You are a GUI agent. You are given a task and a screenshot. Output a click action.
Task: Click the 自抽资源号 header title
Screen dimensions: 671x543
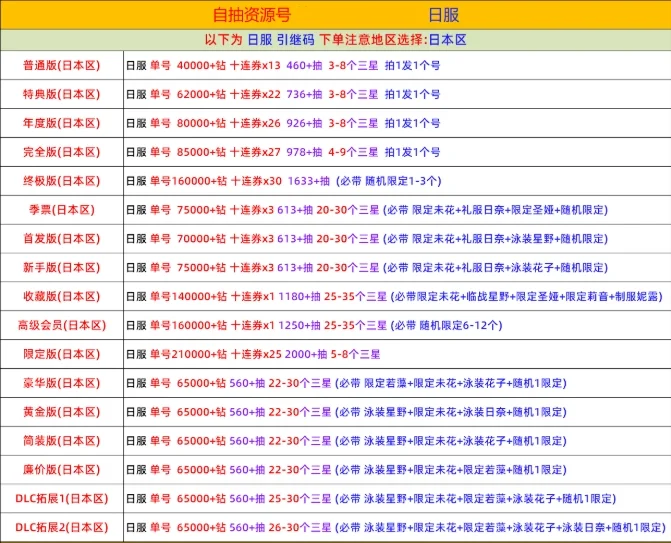pos(252,15)
